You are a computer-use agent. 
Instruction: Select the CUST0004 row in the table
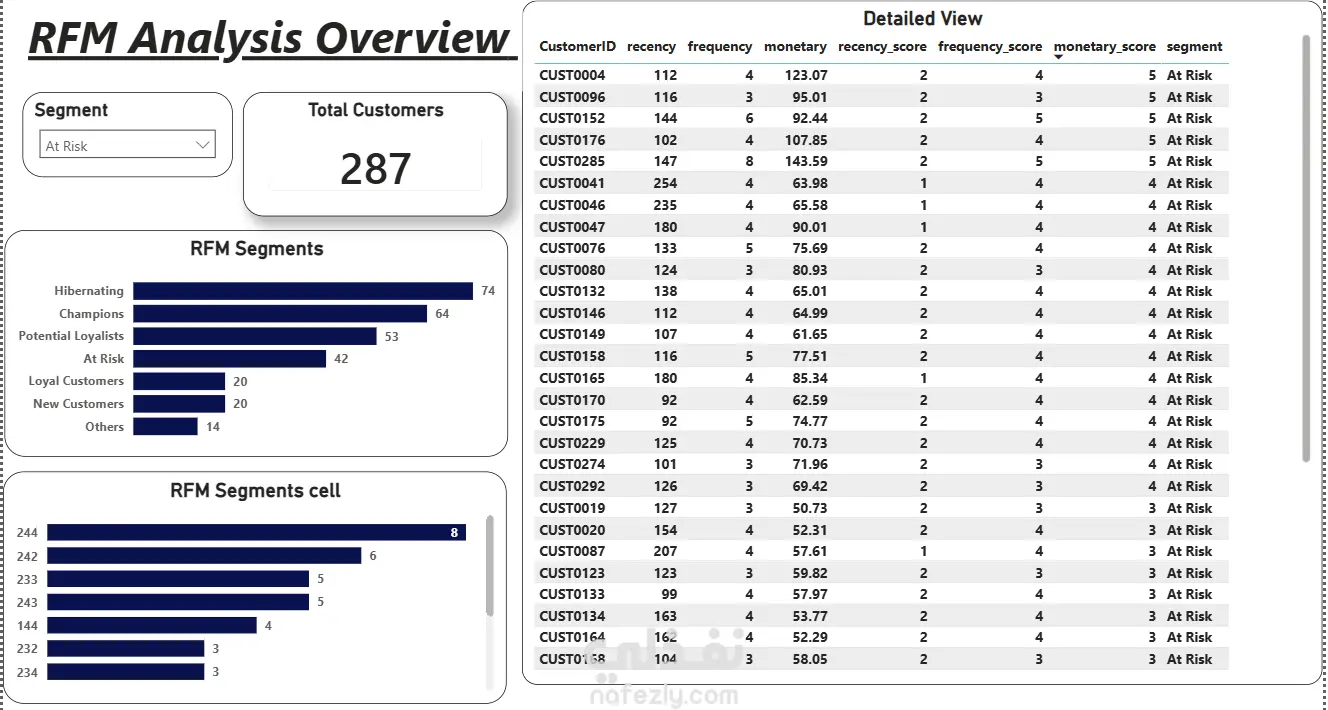tap(882, 75)
